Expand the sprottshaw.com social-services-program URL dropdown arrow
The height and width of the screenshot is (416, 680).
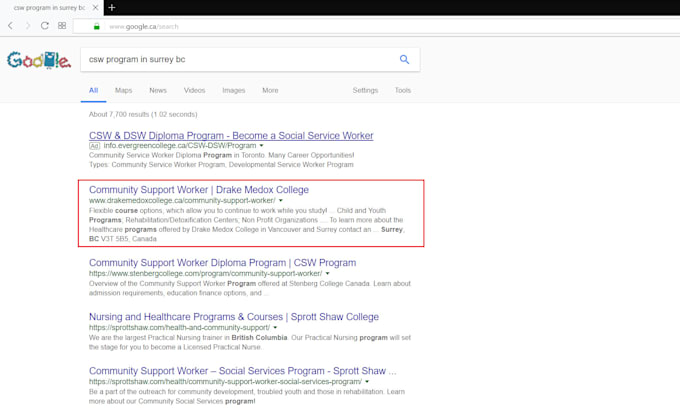click(x=367, y=382)
